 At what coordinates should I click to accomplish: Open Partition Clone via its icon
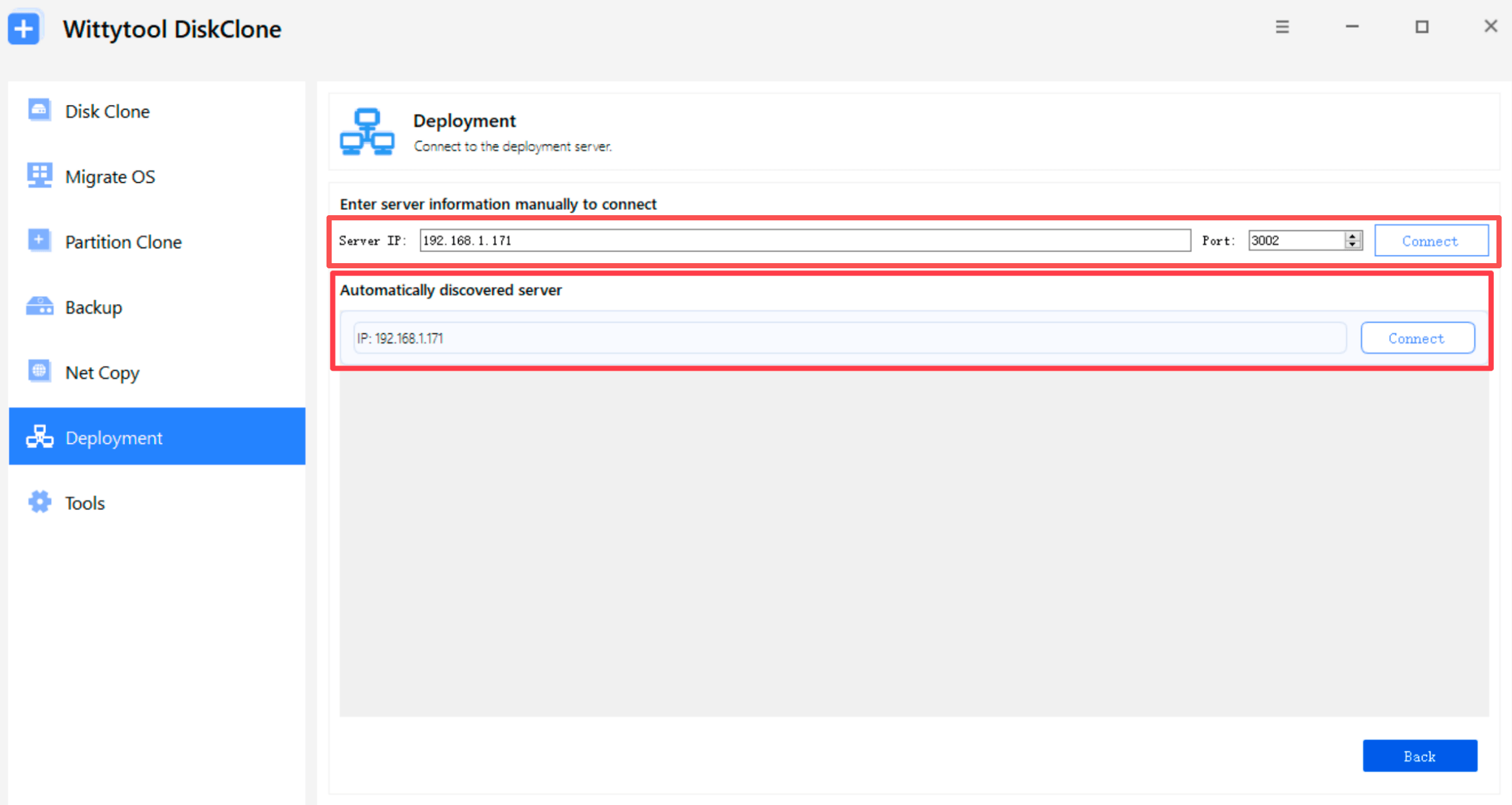pyautogui.click(x=39, y=240)
